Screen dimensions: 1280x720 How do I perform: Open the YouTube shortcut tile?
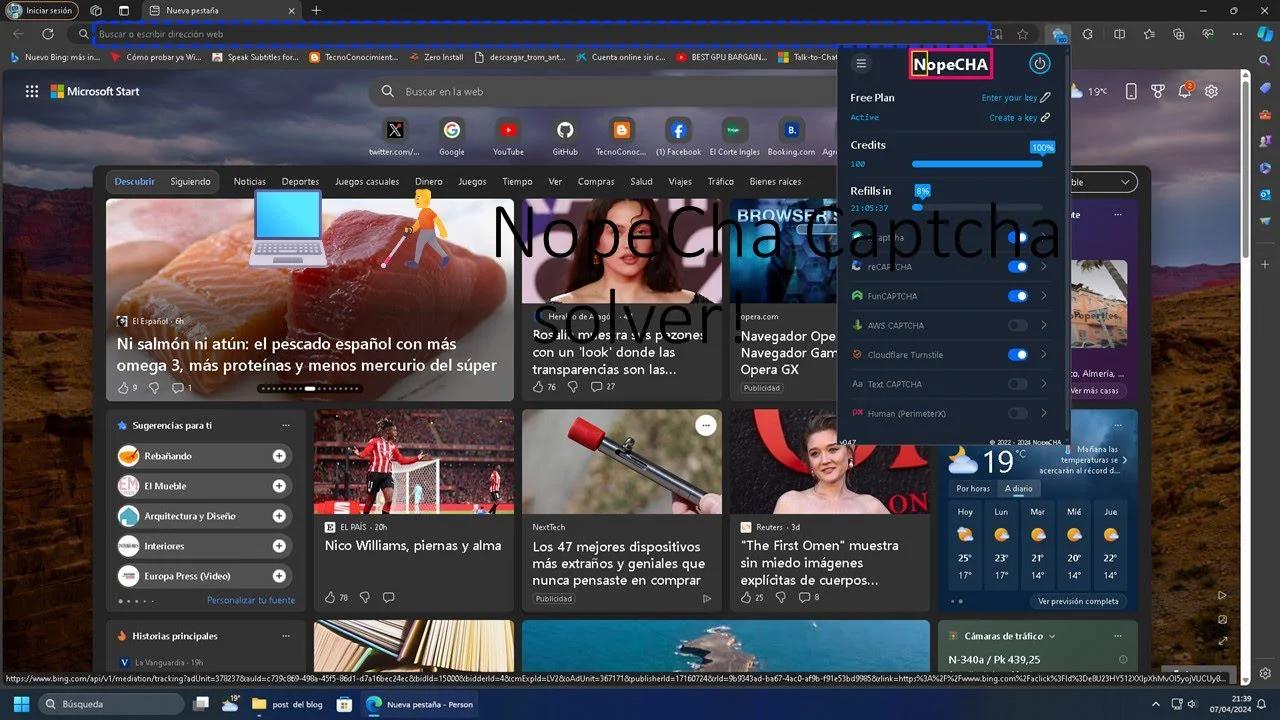coord(508,130)
